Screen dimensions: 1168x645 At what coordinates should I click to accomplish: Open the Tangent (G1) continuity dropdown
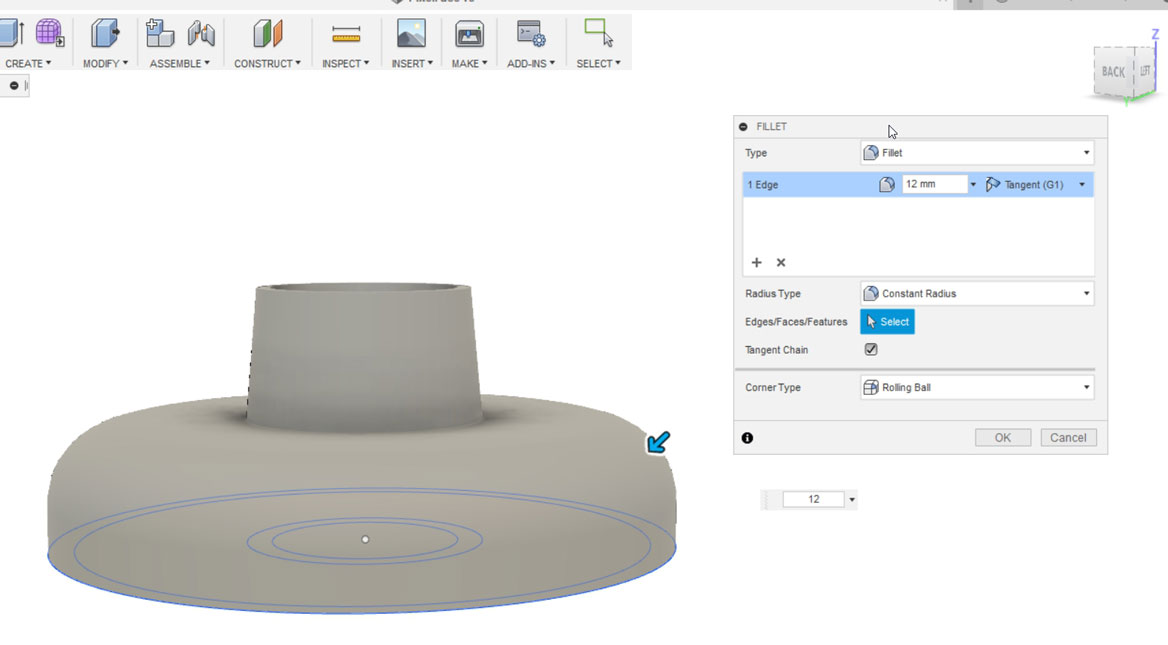coord(1036,185)
